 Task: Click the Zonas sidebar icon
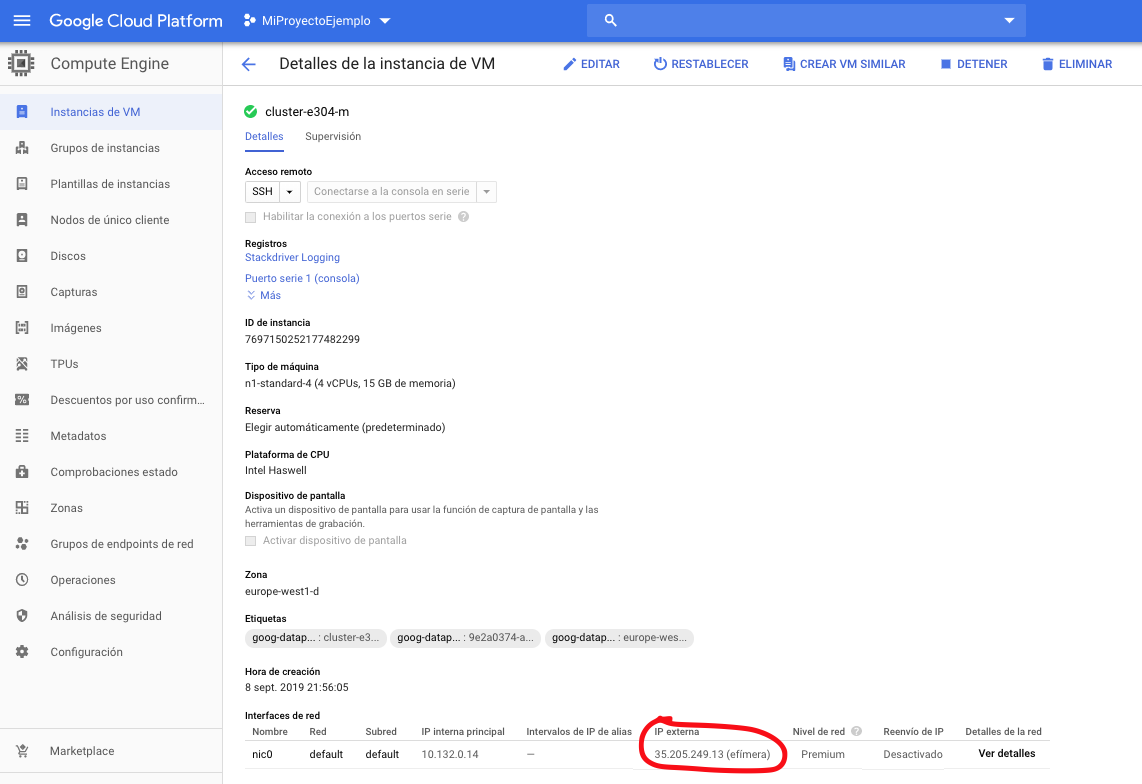(x=22, y=508)
